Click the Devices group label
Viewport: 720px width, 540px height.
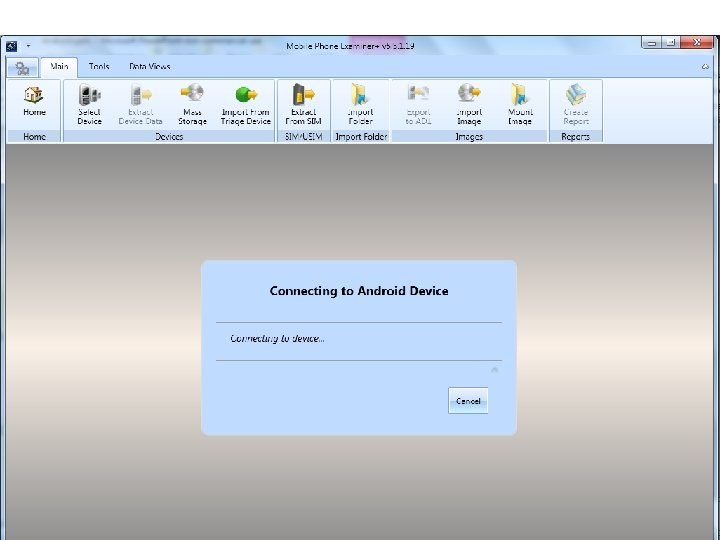[x=169, y=137]
